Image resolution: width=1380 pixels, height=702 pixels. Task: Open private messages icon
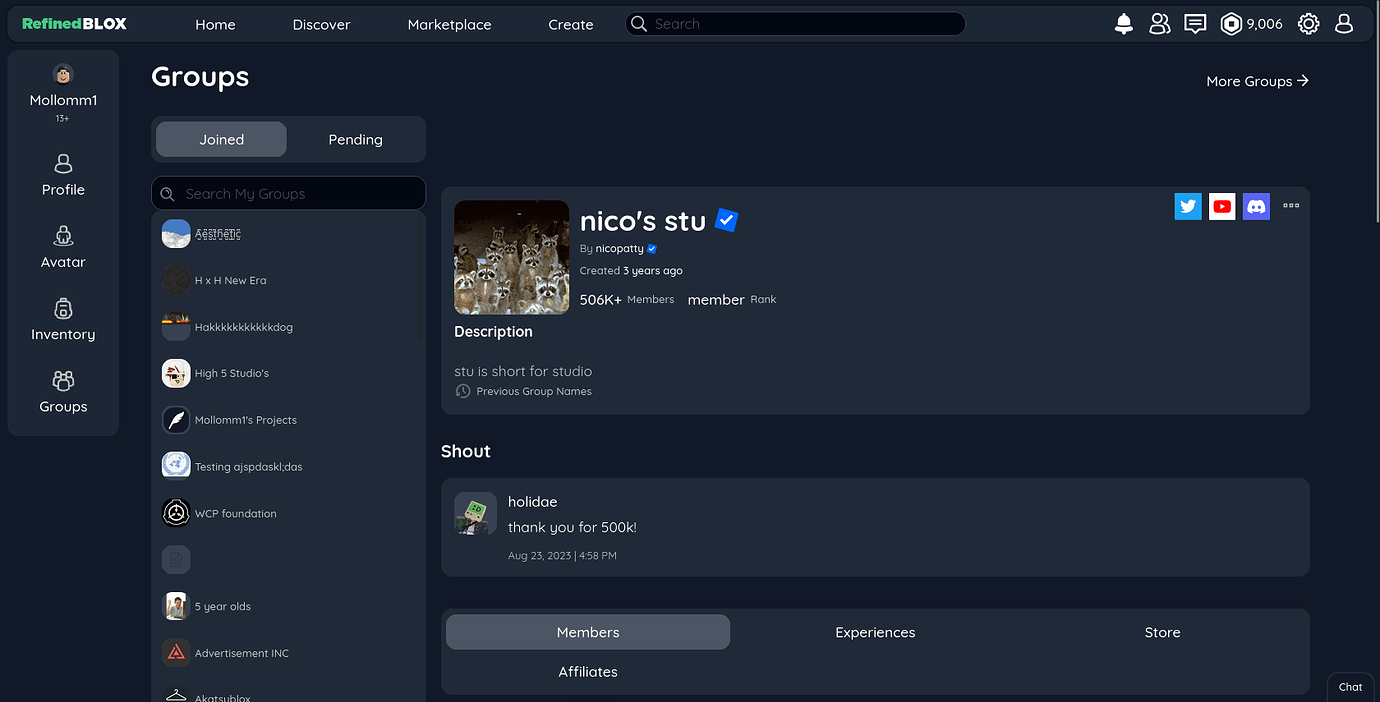pyautogui.click(x=1195, y=23)
